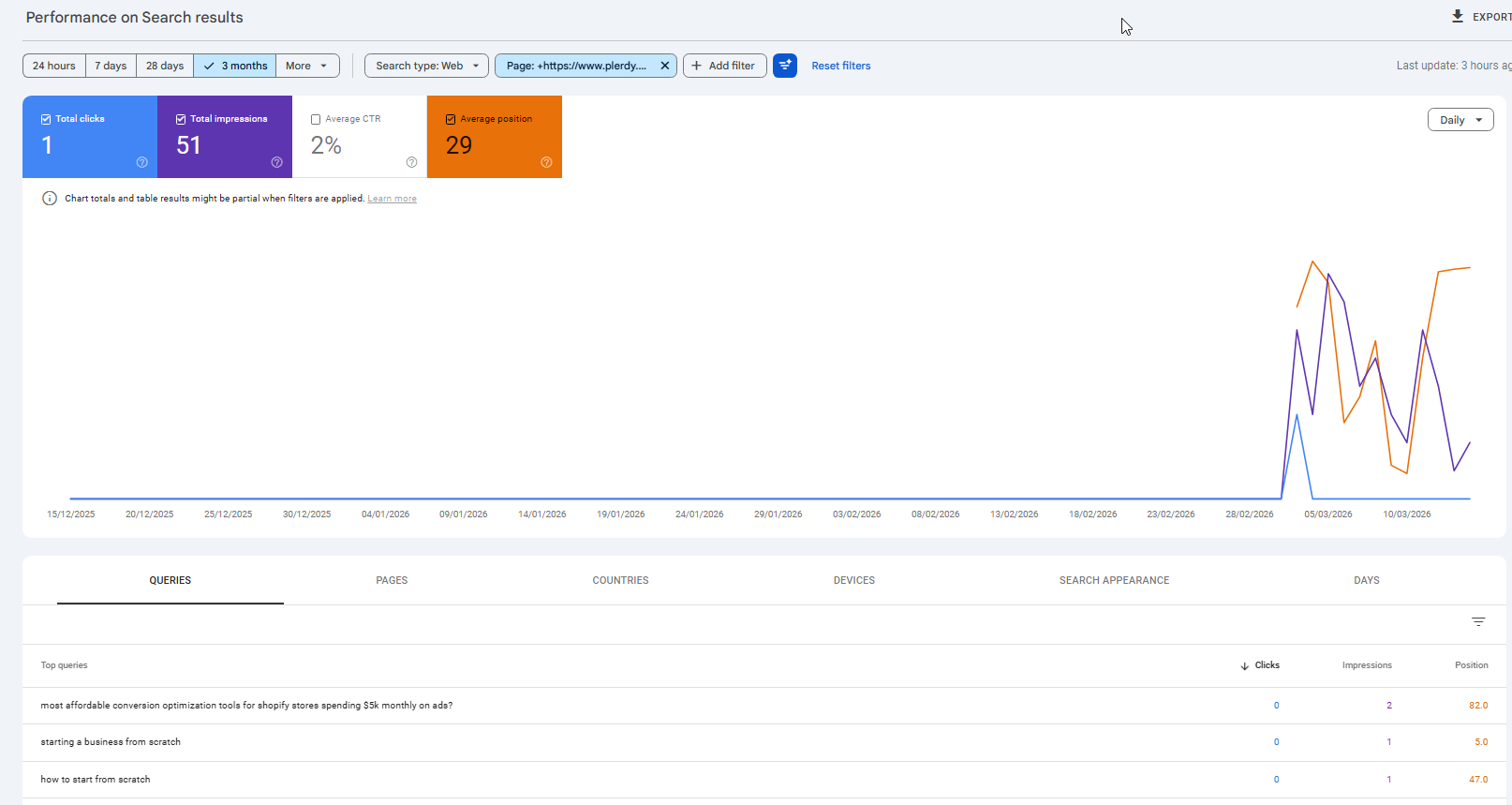Click the Top queries column header
The image size is (1512, 805).
(x=64, y=665)
